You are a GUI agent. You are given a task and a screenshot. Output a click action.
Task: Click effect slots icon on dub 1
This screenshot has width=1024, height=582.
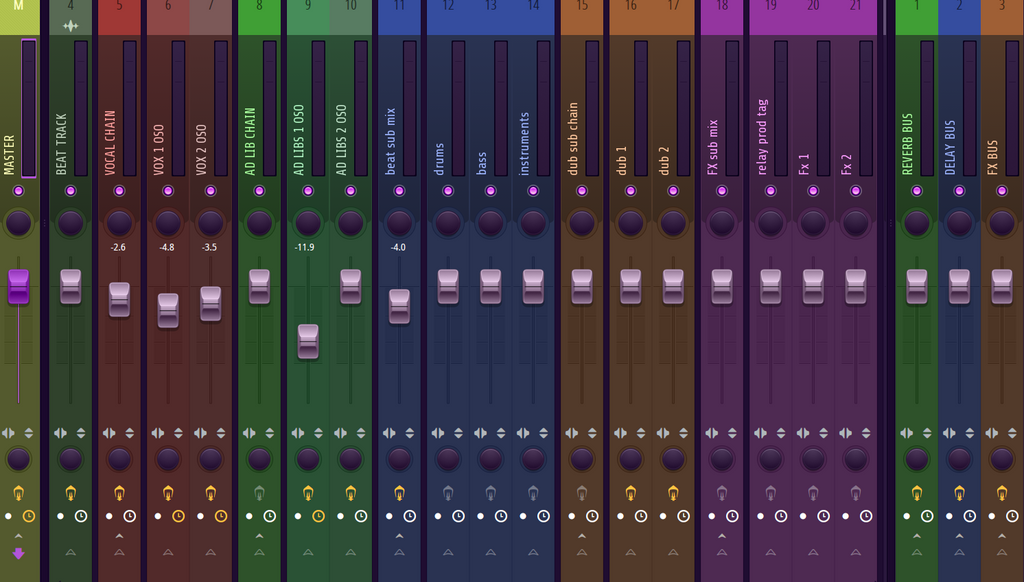click(x=630, y=493)
